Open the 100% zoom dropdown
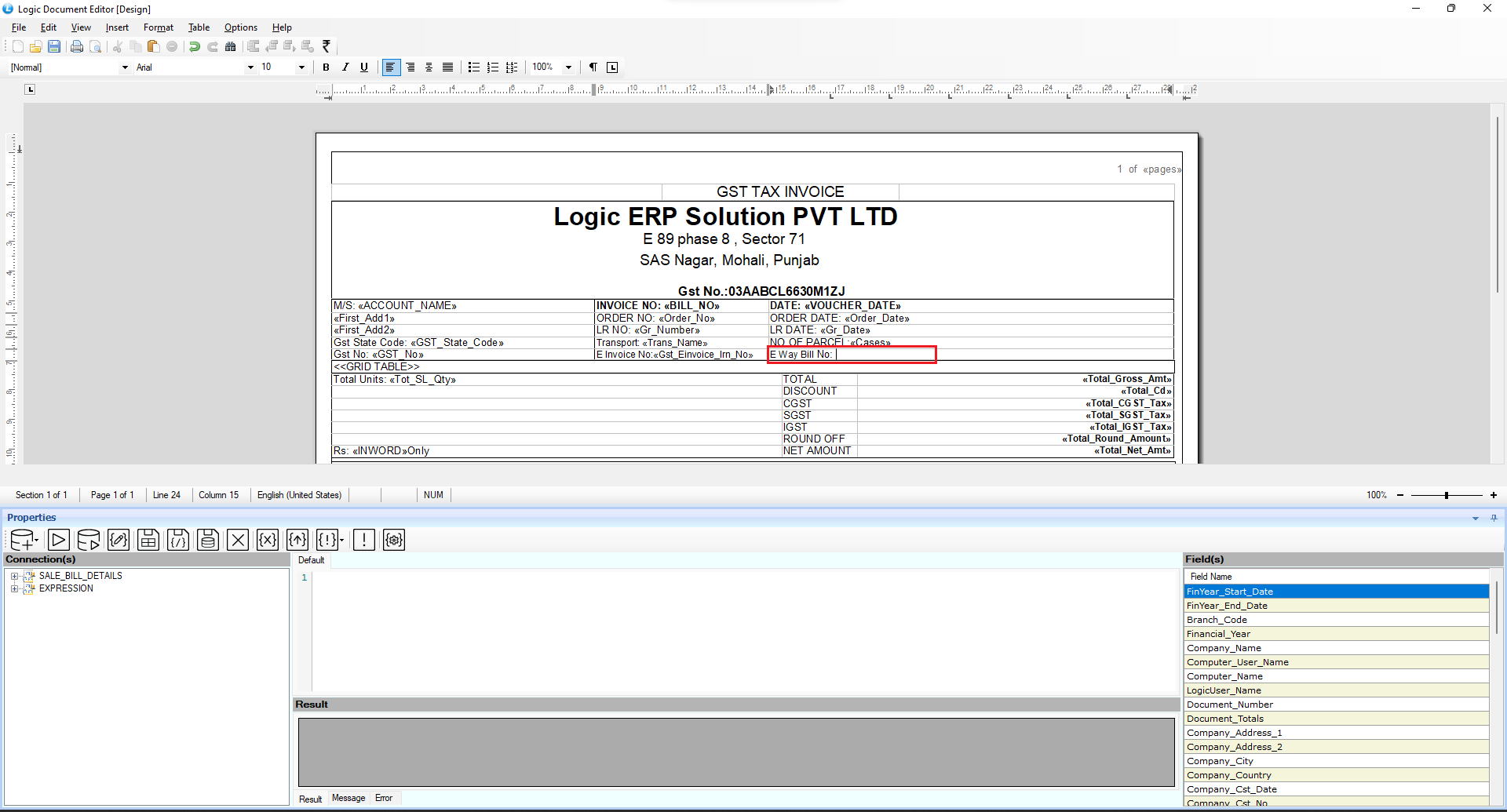The image size is (1507, 812). pos(568,67)
